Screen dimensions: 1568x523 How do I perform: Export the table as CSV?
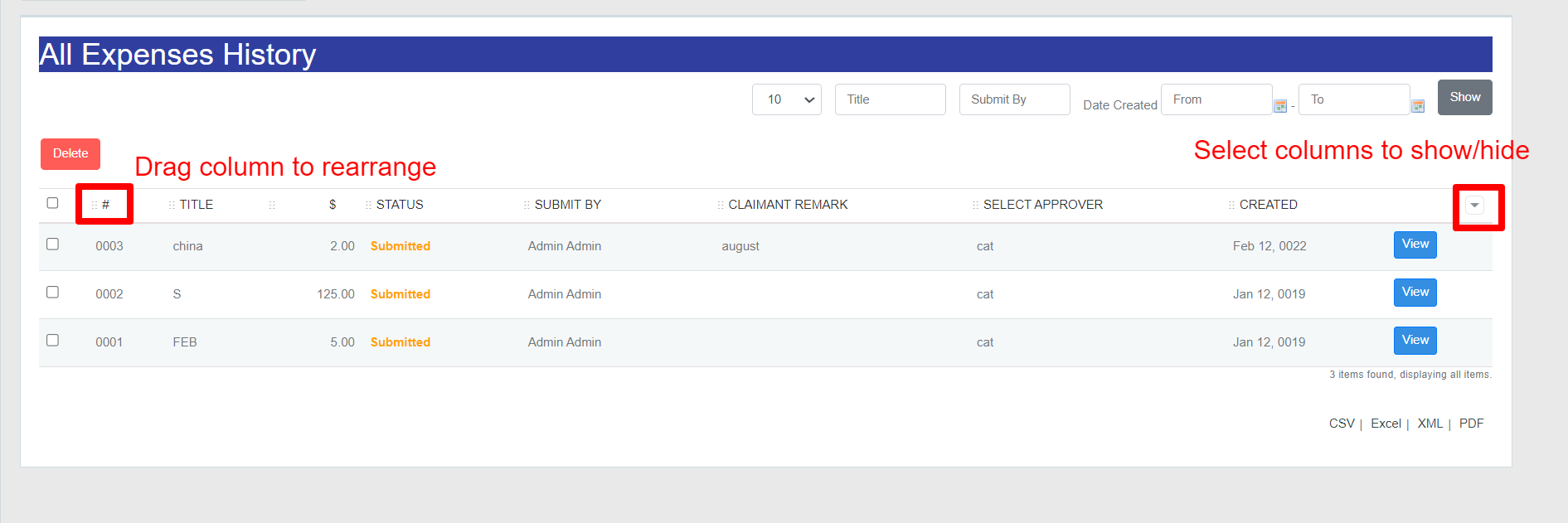[1341, 424]
